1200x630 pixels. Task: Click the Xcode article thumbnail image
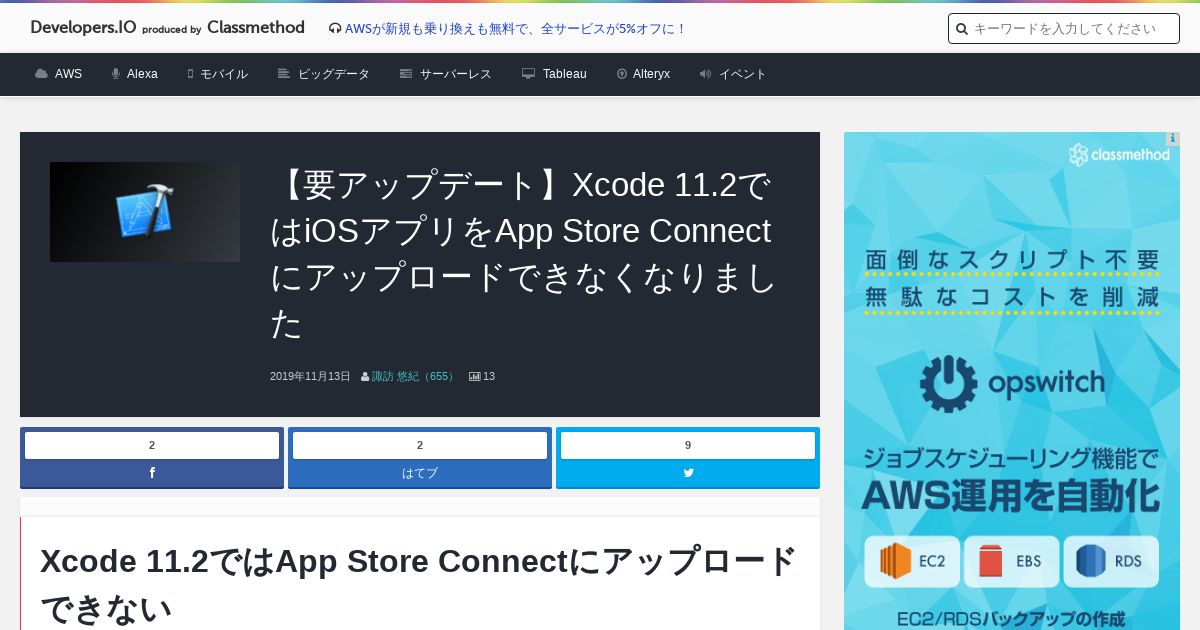(x=145, y=212)
